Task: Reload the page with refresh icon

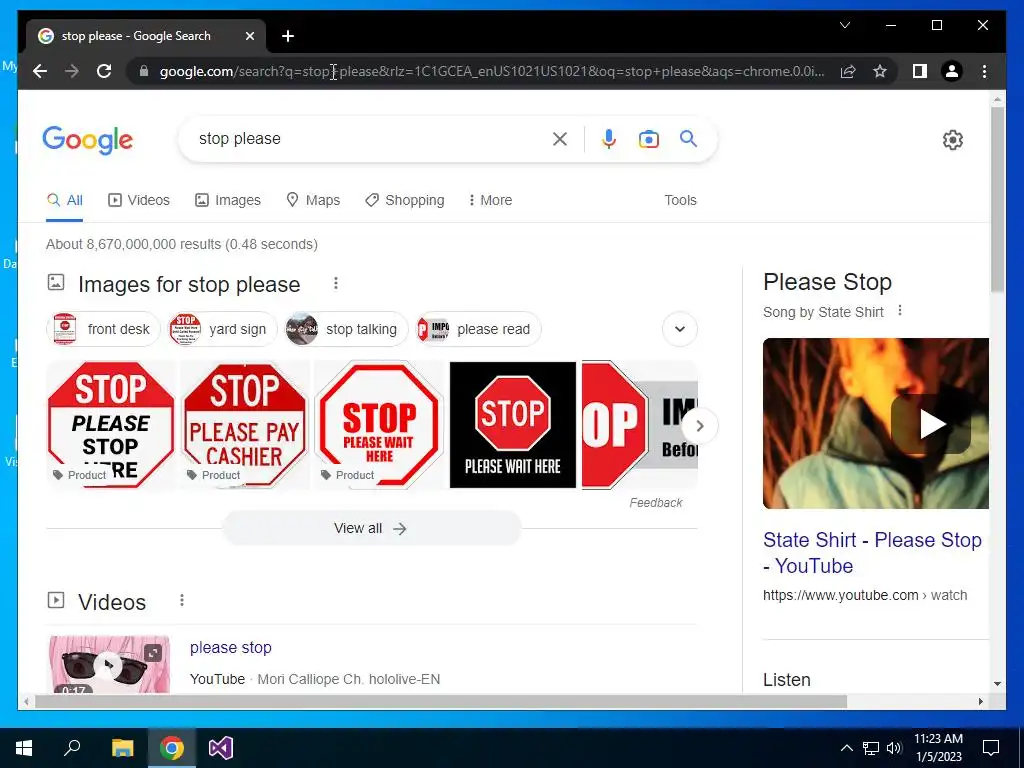Action: [x=104, y=71]
